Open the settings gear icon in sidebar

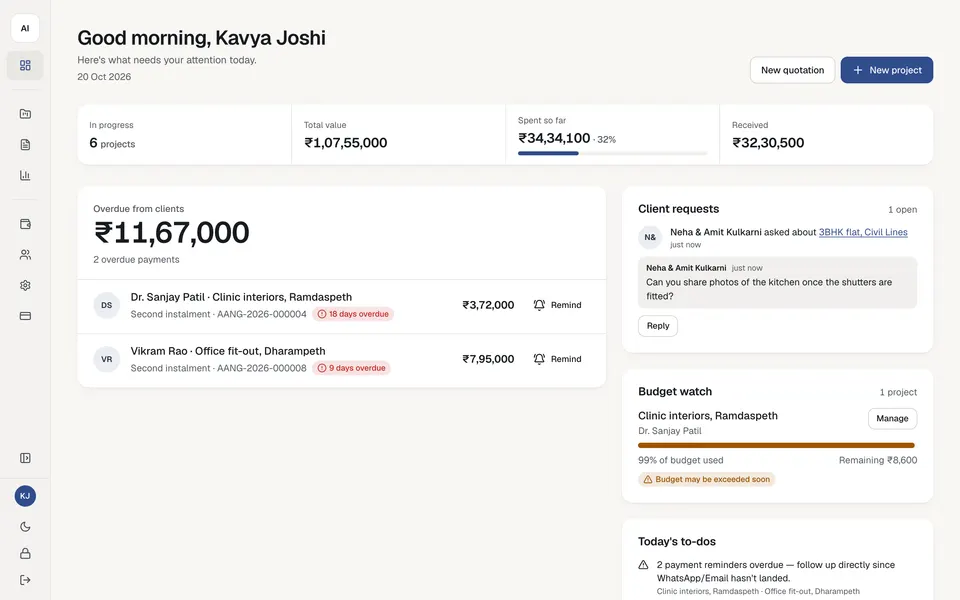pos(25,285)
